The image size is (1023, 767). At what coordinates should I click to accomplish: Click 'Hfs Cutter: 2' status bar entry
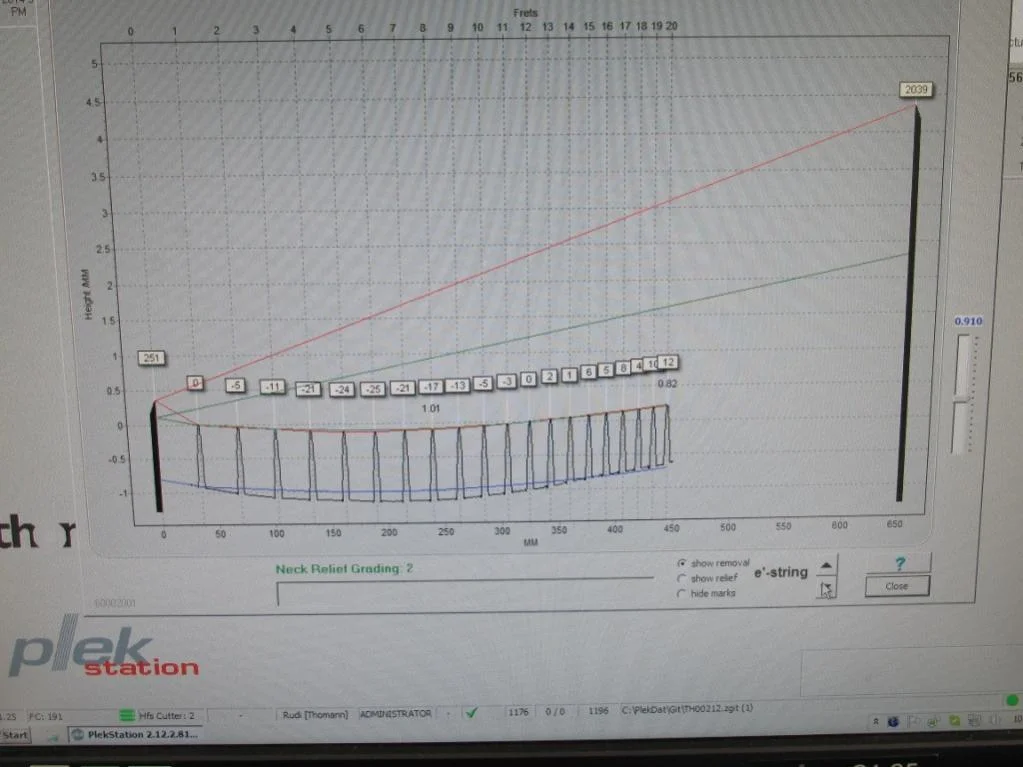[x=166, y=715]
